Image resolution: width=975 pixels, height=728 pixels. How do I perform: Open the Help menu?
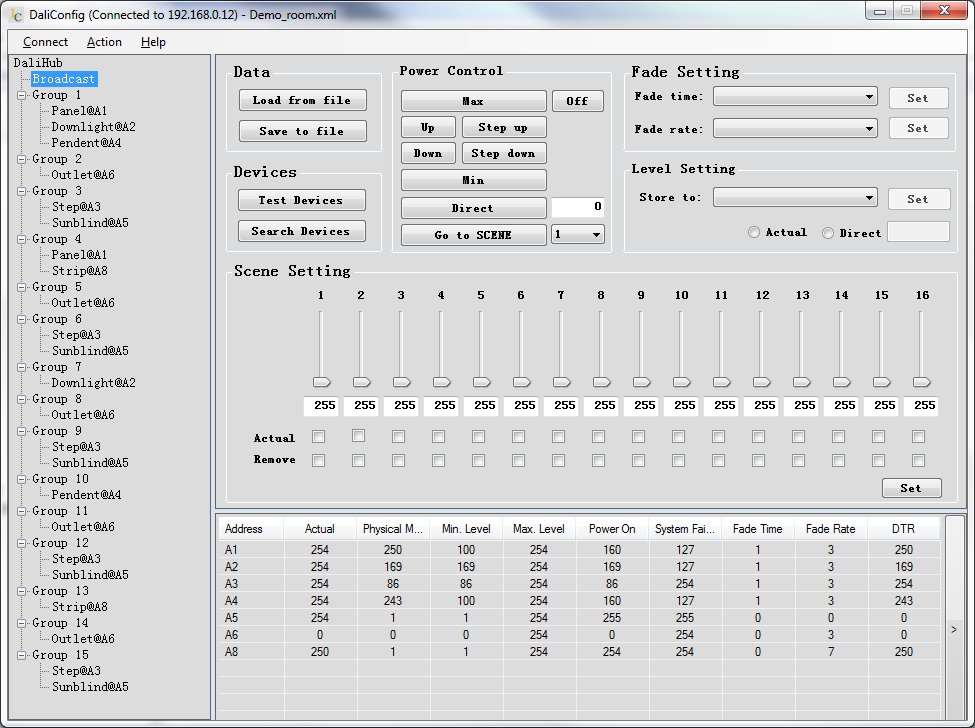click(153, 42)
